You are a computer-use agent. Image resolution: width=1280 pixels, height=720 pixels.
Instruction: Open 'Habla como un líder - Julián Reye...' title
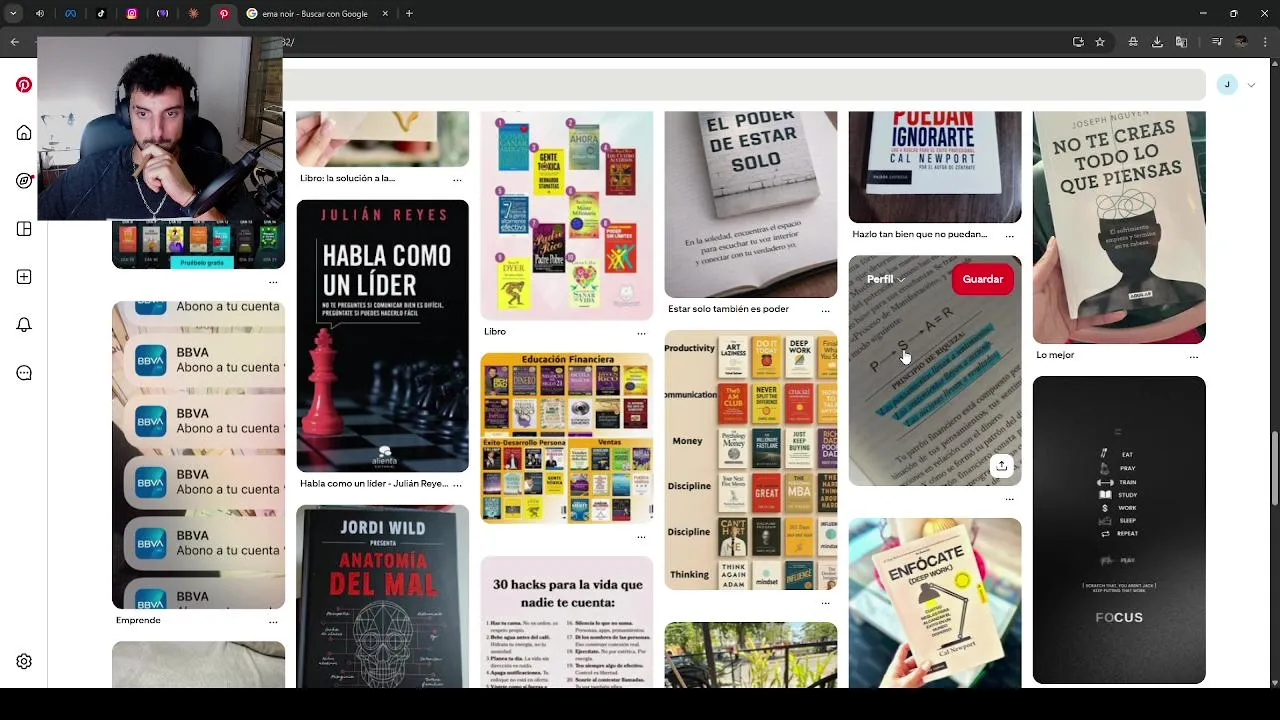pyautogui.click(x=374, y=484)
